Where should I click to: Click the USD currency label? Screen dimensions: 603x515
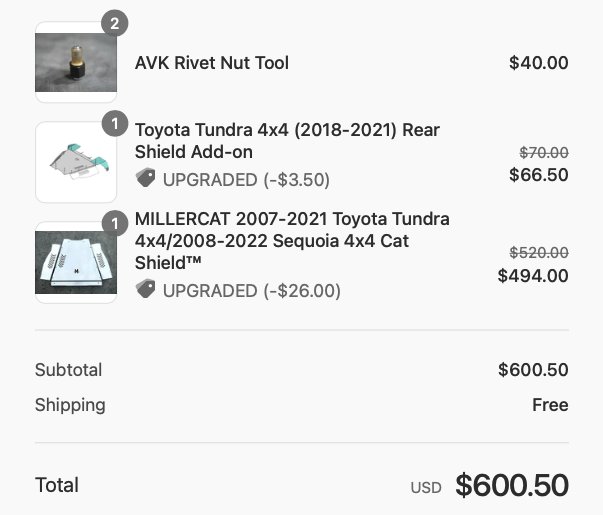[x=426, y=488]
